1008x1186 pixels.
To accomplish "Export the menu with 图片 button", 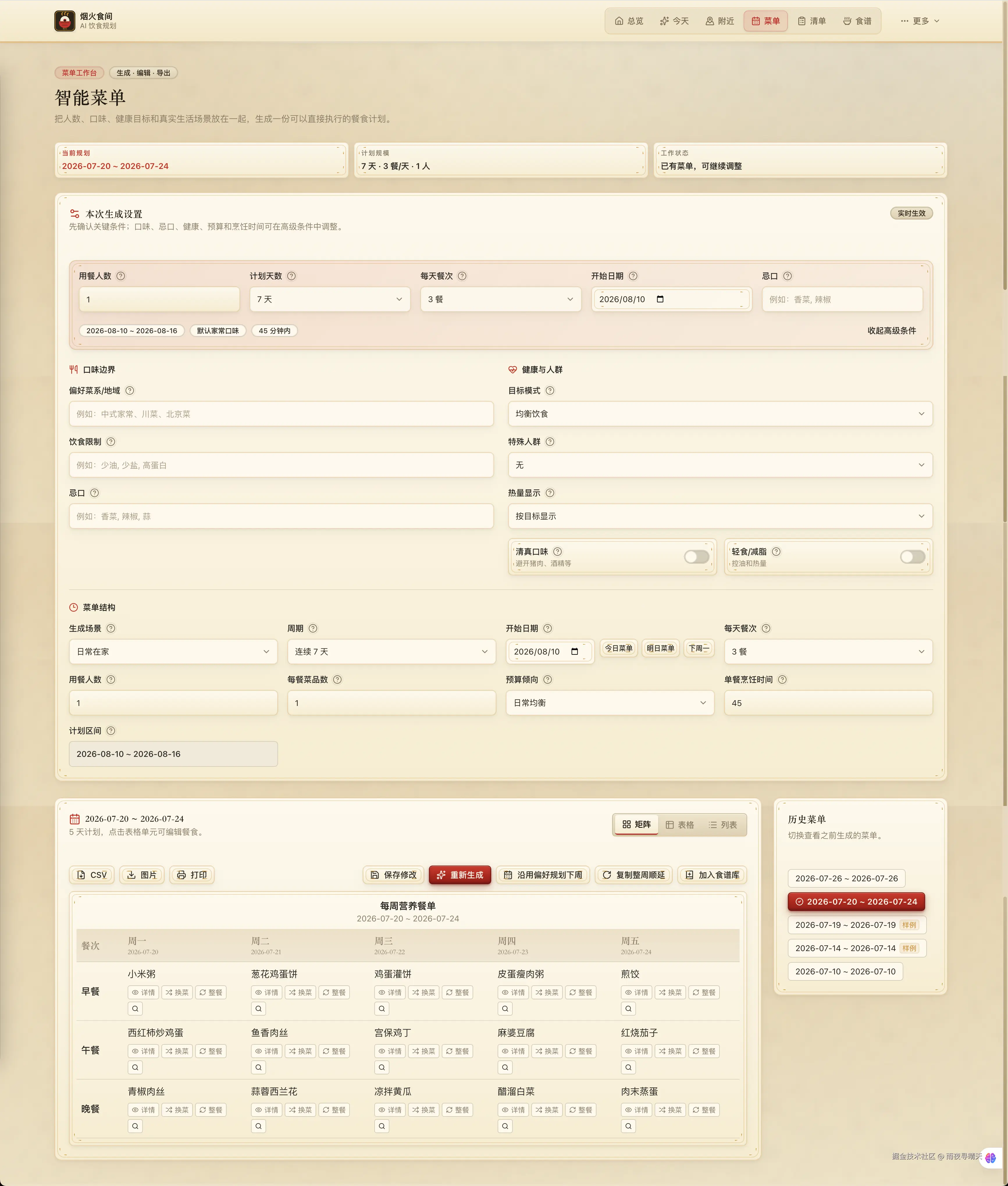I will [x=142, y=875].
